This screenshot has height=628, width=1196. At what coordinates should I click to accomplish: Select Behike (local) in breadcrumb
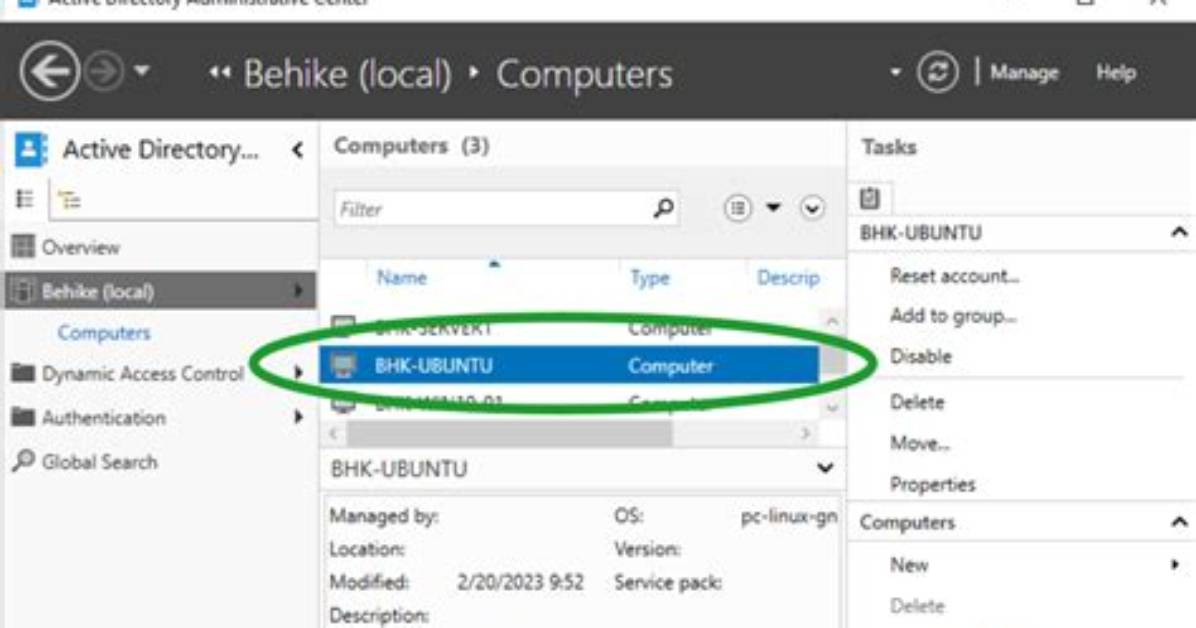(x=347, y=74)
